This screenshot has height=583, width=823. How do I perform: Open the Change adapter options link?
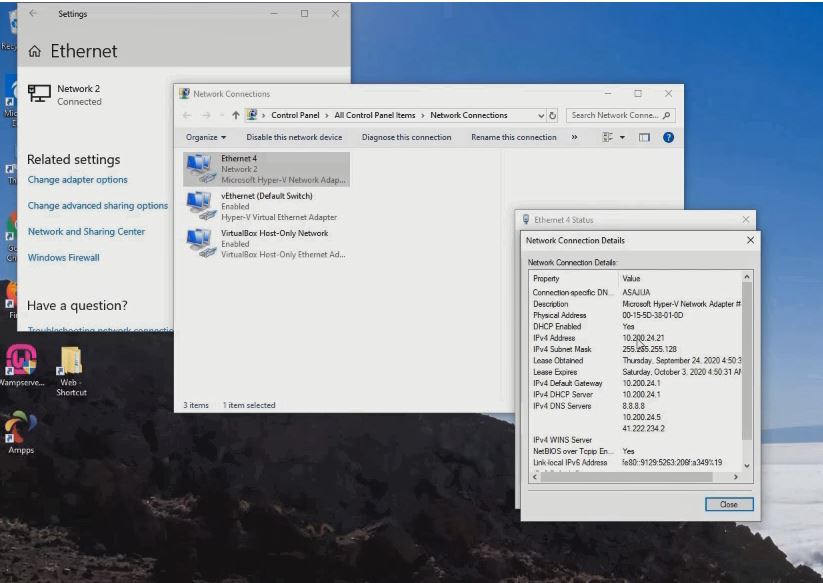pos(78,180)
